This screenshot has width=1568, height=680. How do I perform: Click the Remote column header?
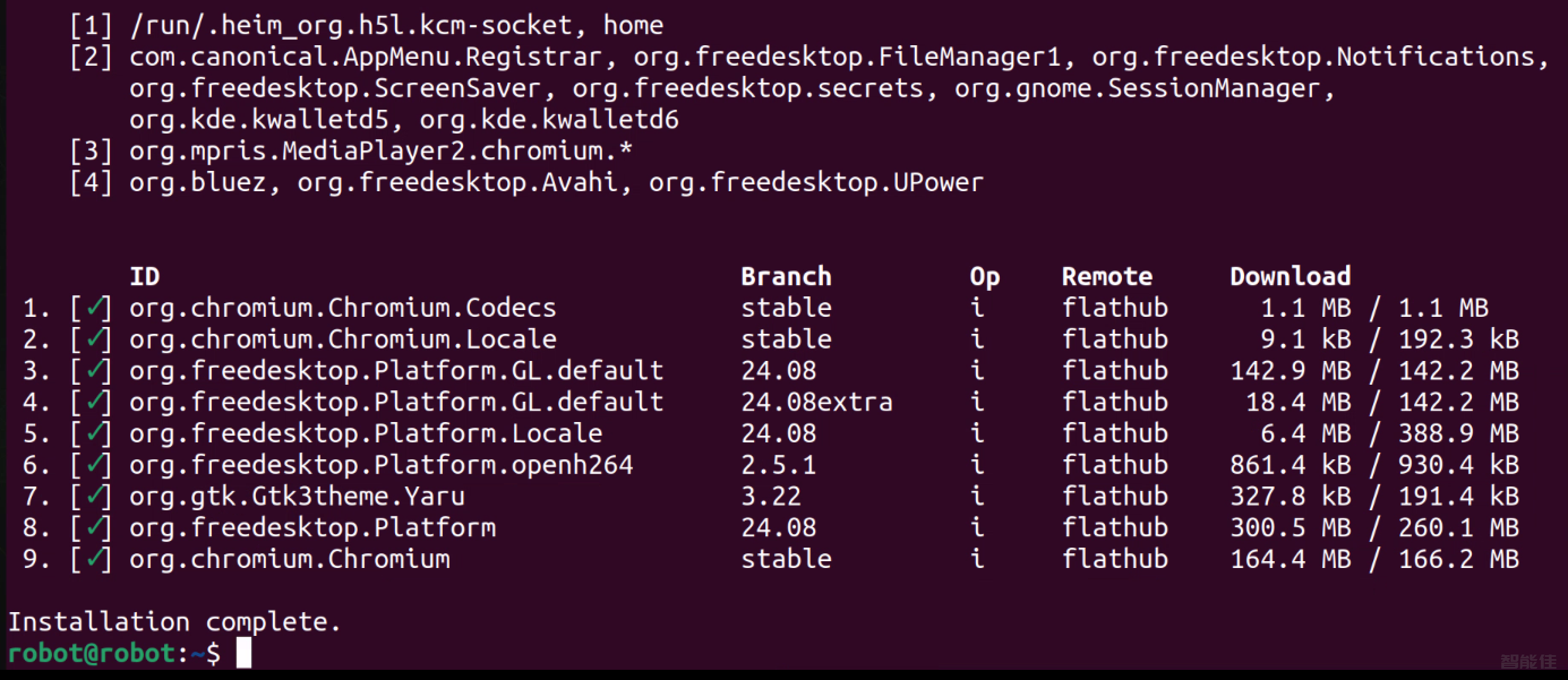pyautogui.click(x=1107, y=276)
